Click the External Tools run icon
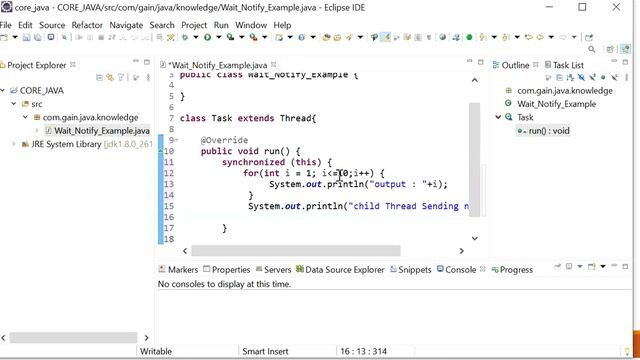This screenshot has height=360, width=640. tap(253, 38)
